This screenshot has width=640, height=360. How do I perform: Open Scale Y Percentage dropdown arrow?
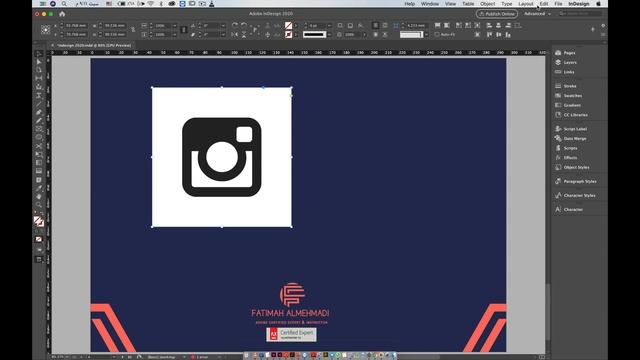[x=175, y=35]
